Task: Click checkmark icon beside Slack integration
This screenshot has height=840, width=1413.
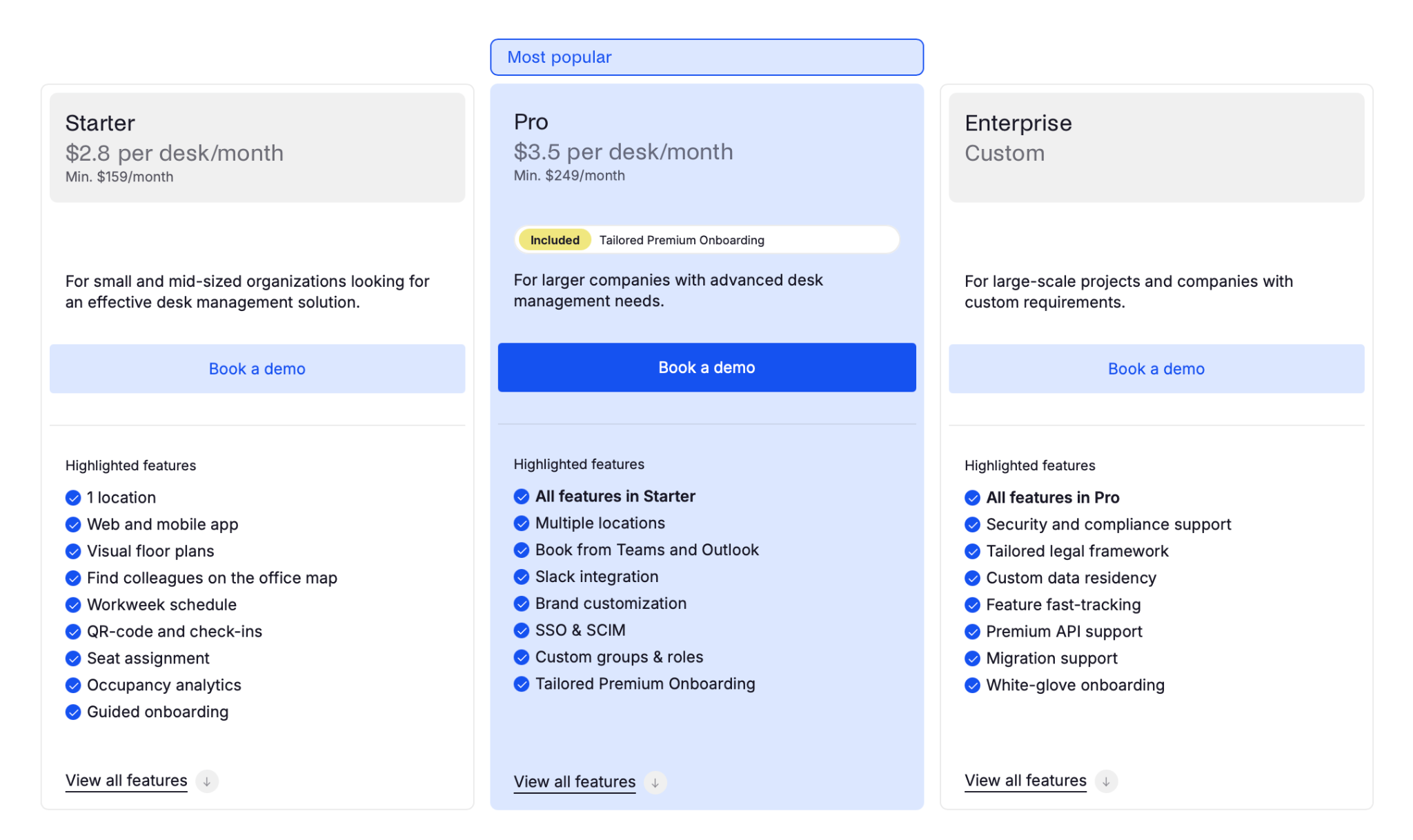Action: 522,577
